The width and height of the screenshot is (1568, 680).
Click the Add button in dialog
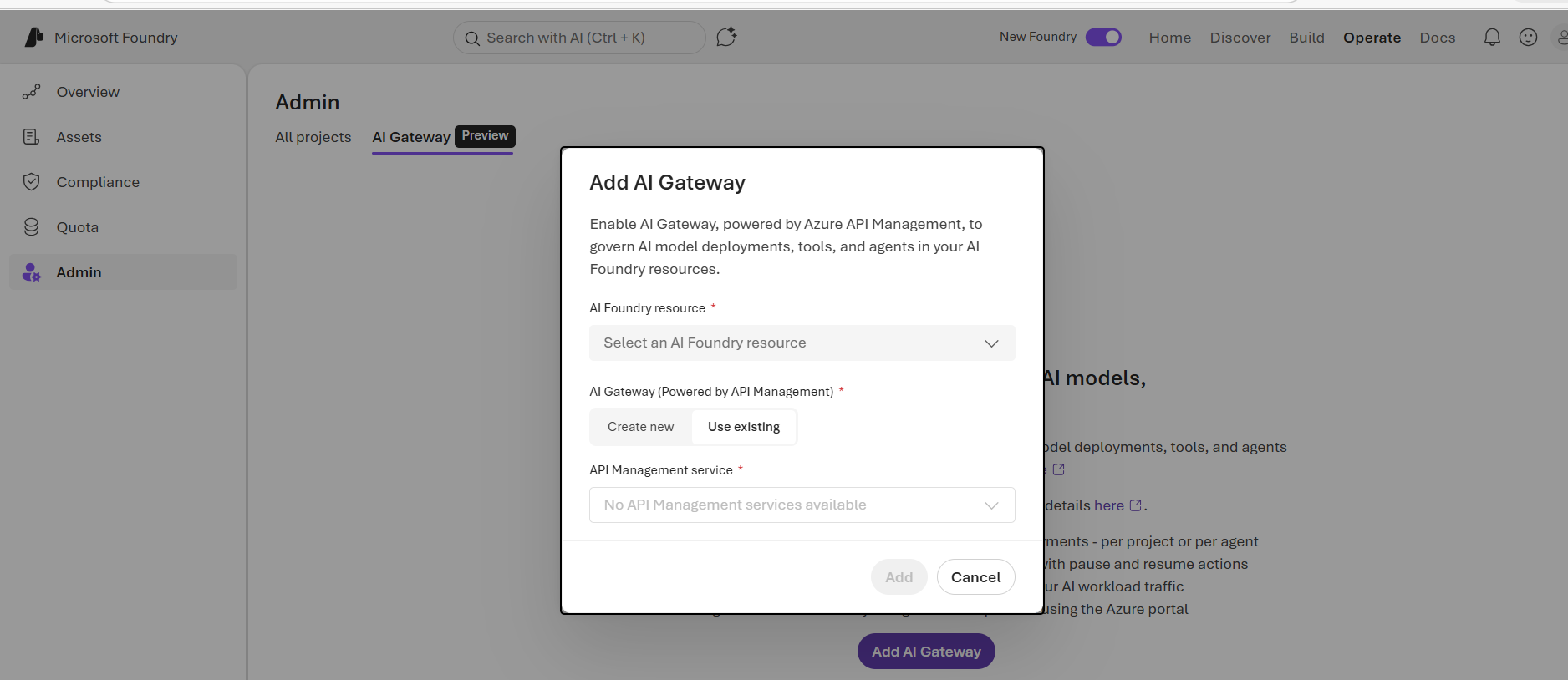click(899, 577)
